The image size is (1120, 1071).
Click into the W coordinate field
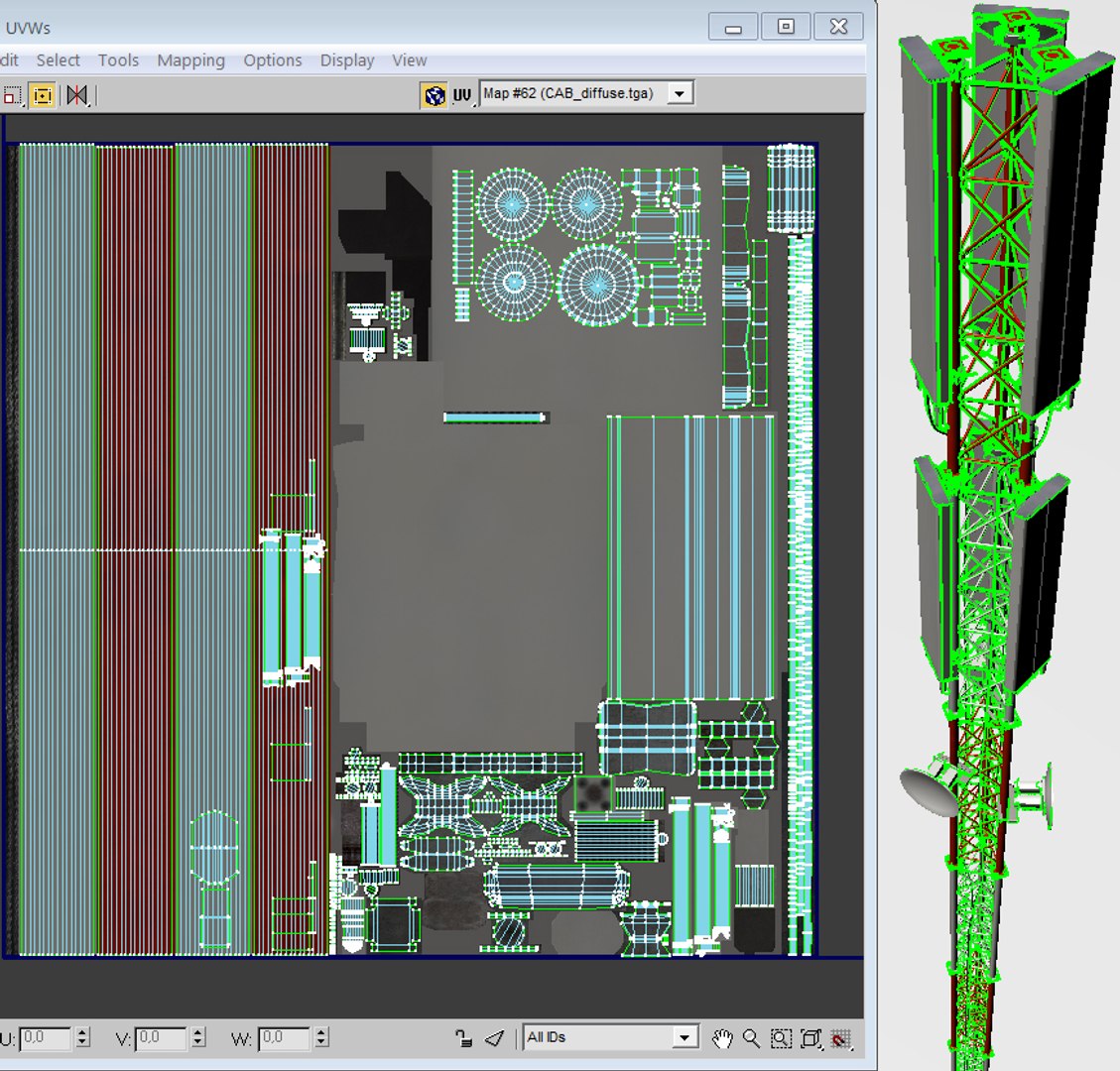point(284,1038)
